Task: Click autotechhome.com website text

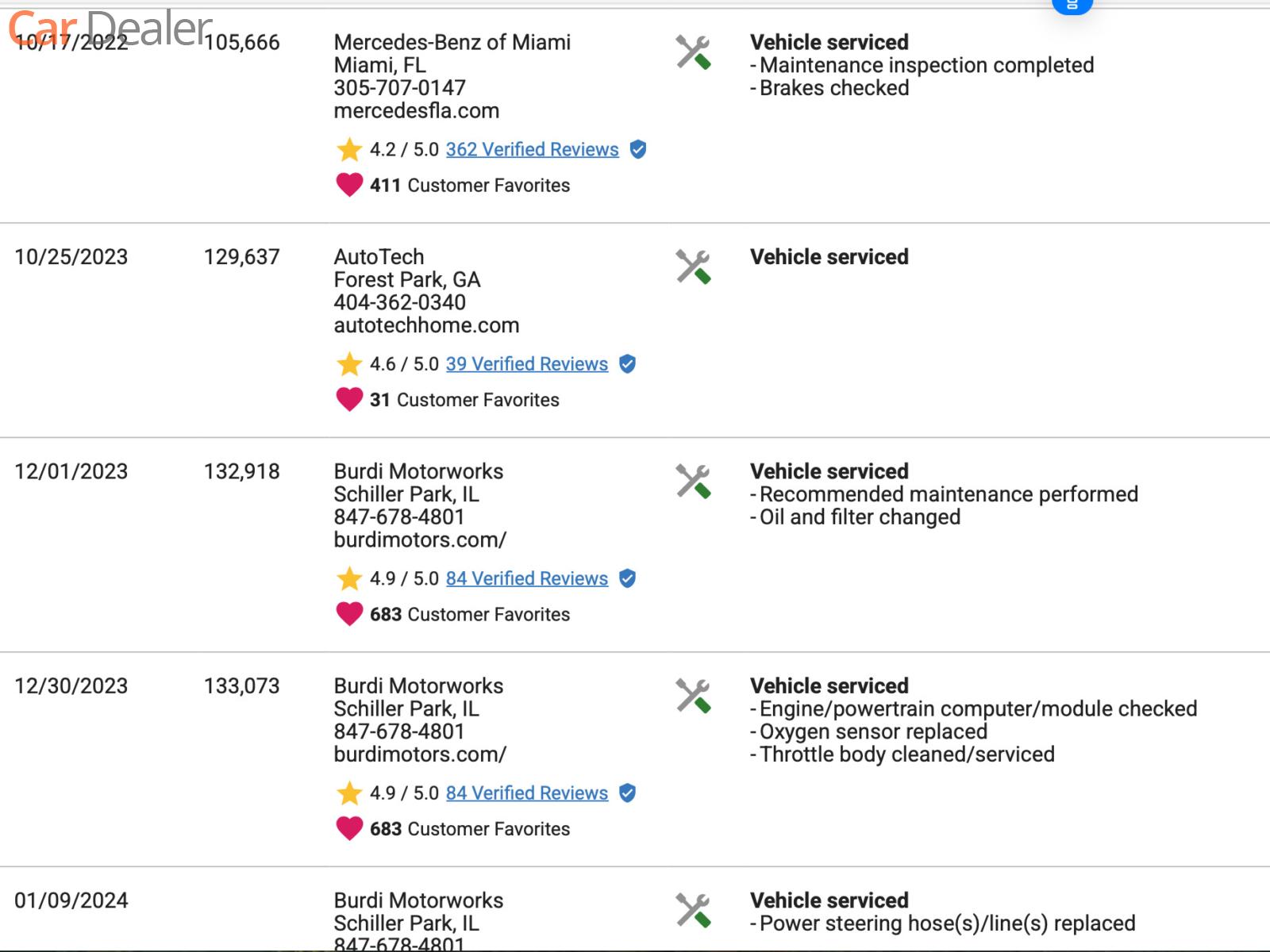Action: [426, 325]
